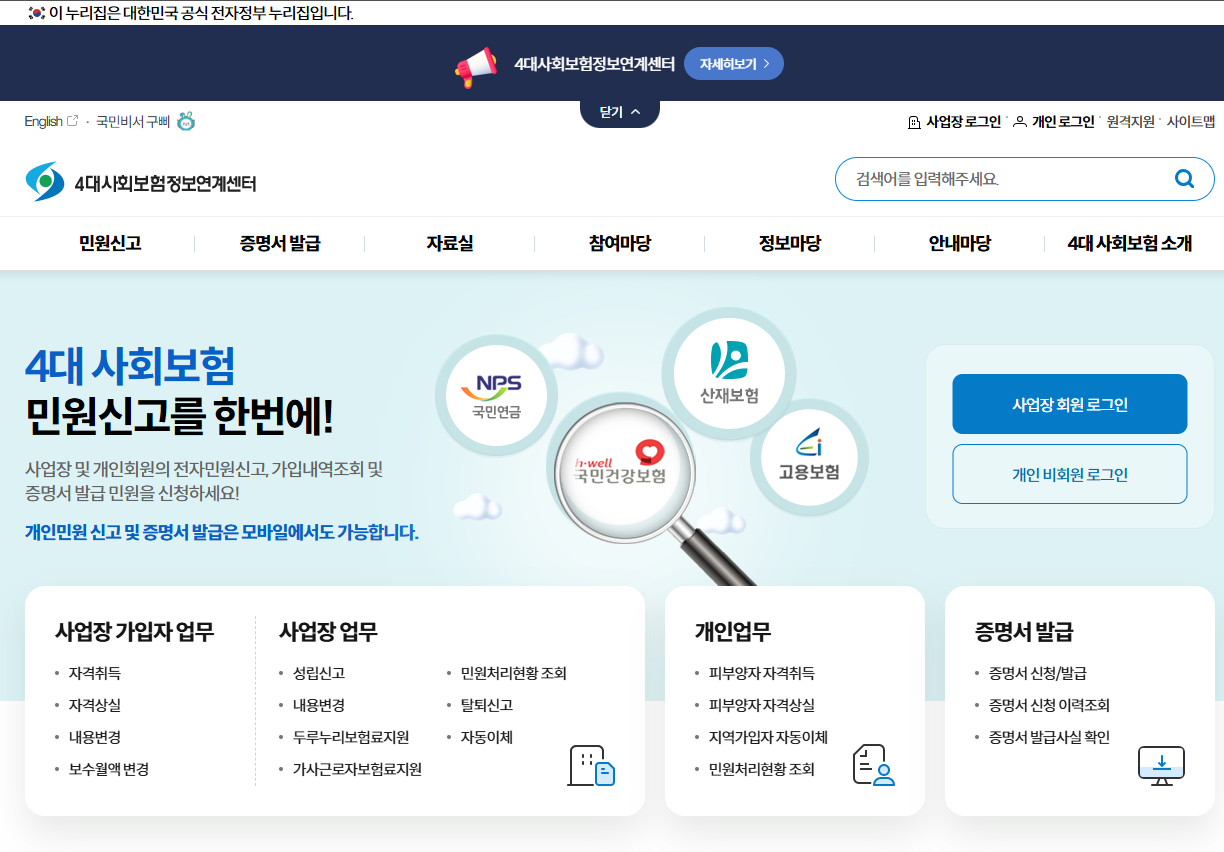Click the external link icon beside English
1224x852 pixels.
[x=72, y=121]
